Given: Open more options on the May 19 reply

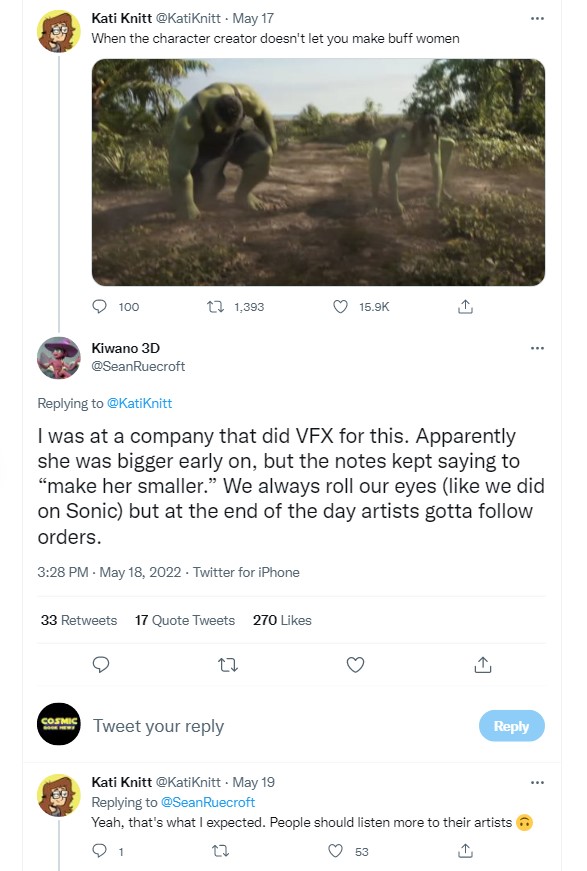Looking at the screenshot, I should 537,782.
